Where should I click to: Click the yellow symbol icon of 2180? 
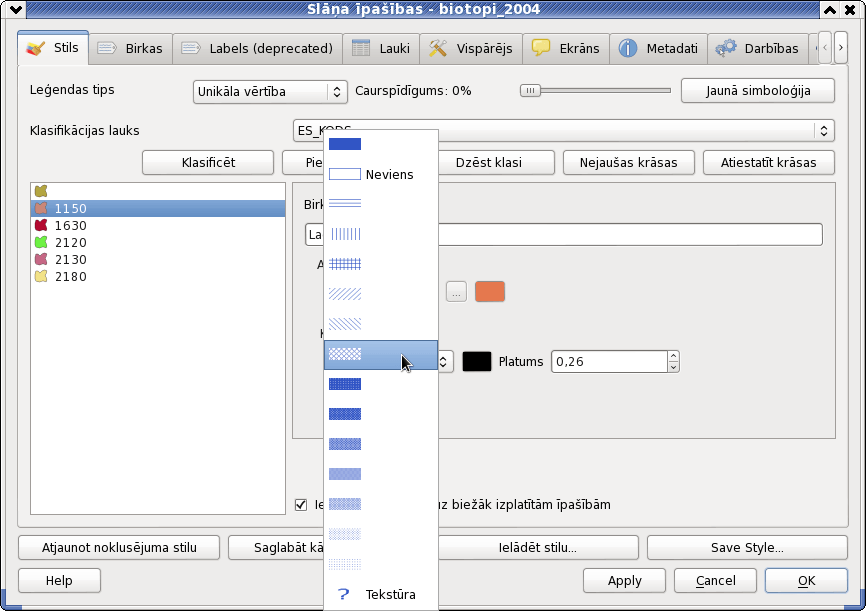[x=41, y=276]
